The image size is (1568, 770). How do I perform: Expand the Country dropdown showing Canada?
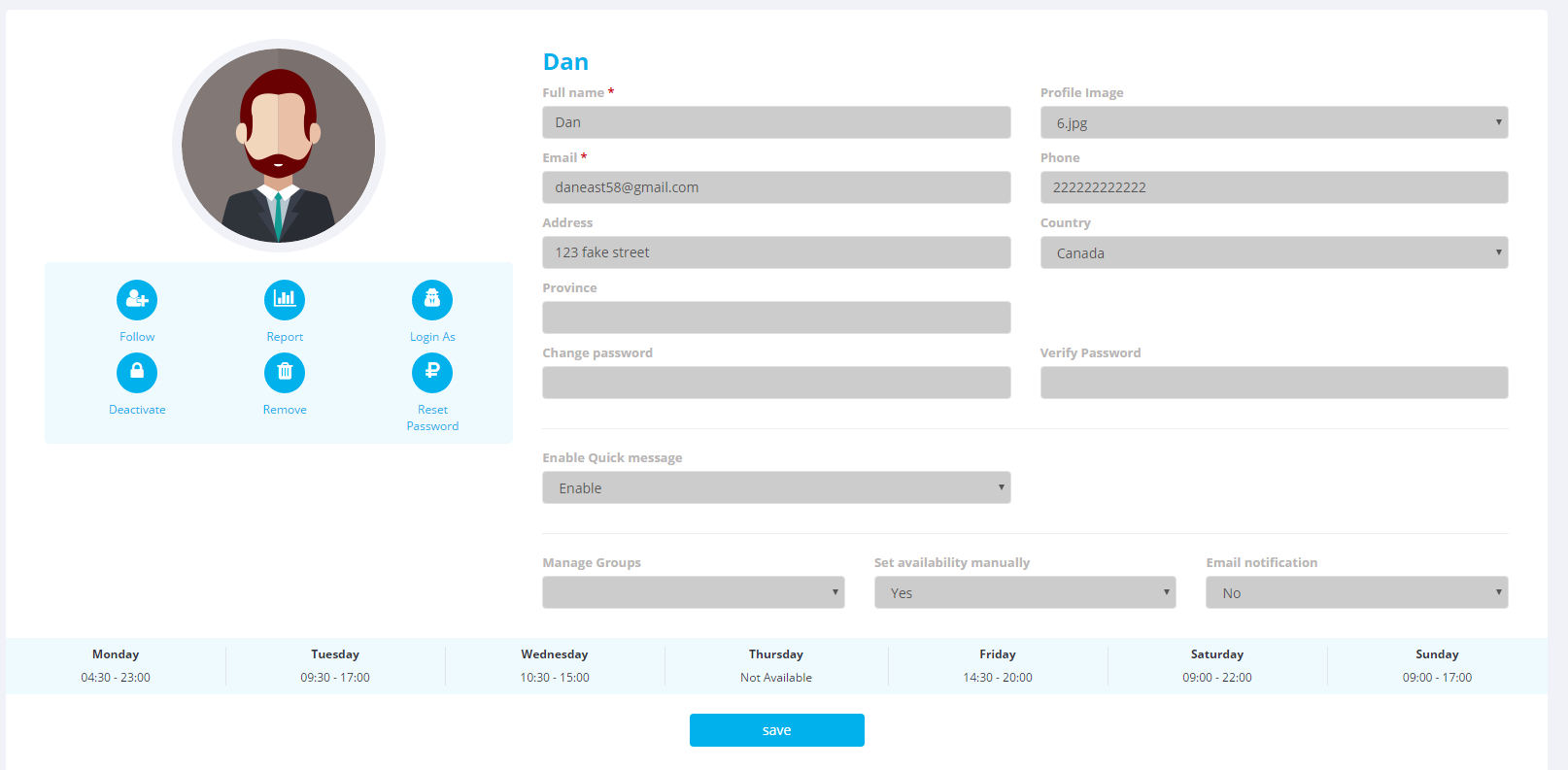[1274, 252]
